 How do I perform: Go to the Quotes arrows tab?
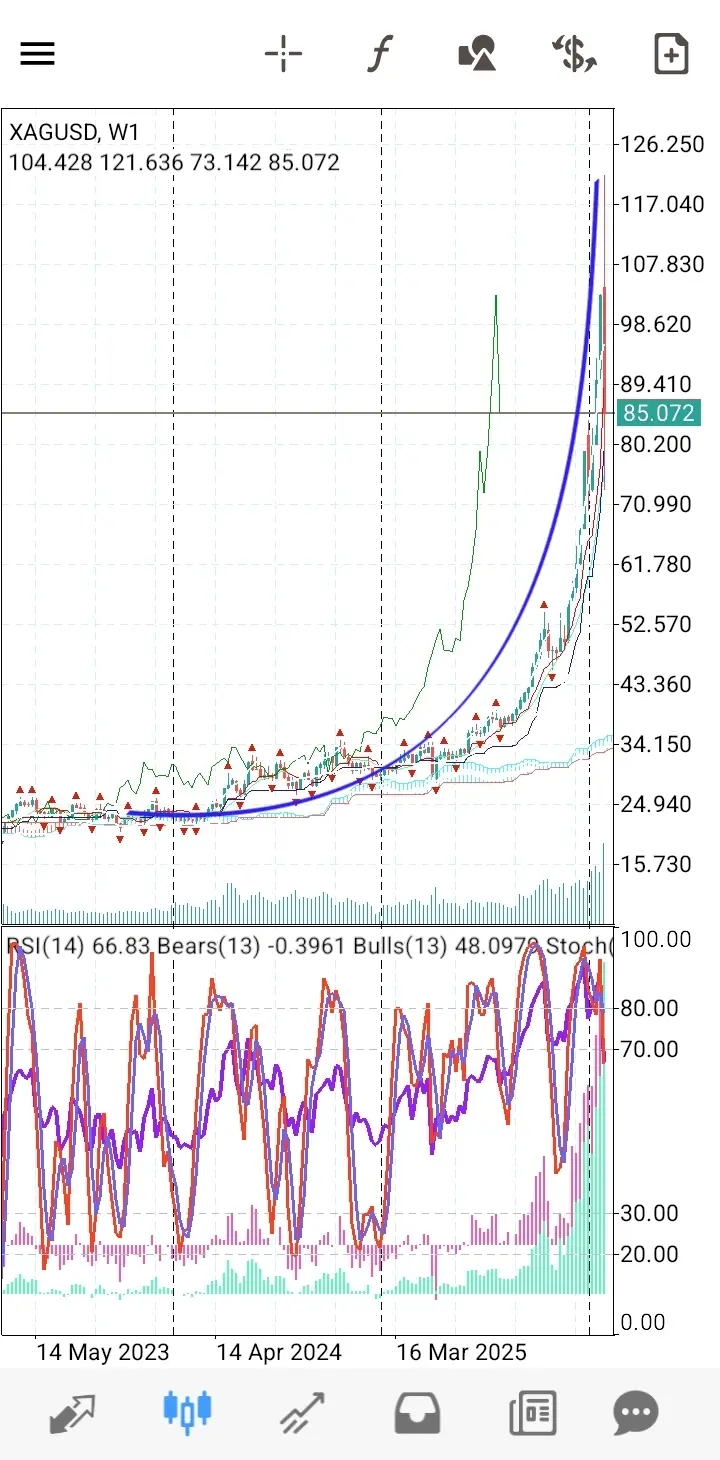click(x=73, y=1413)
